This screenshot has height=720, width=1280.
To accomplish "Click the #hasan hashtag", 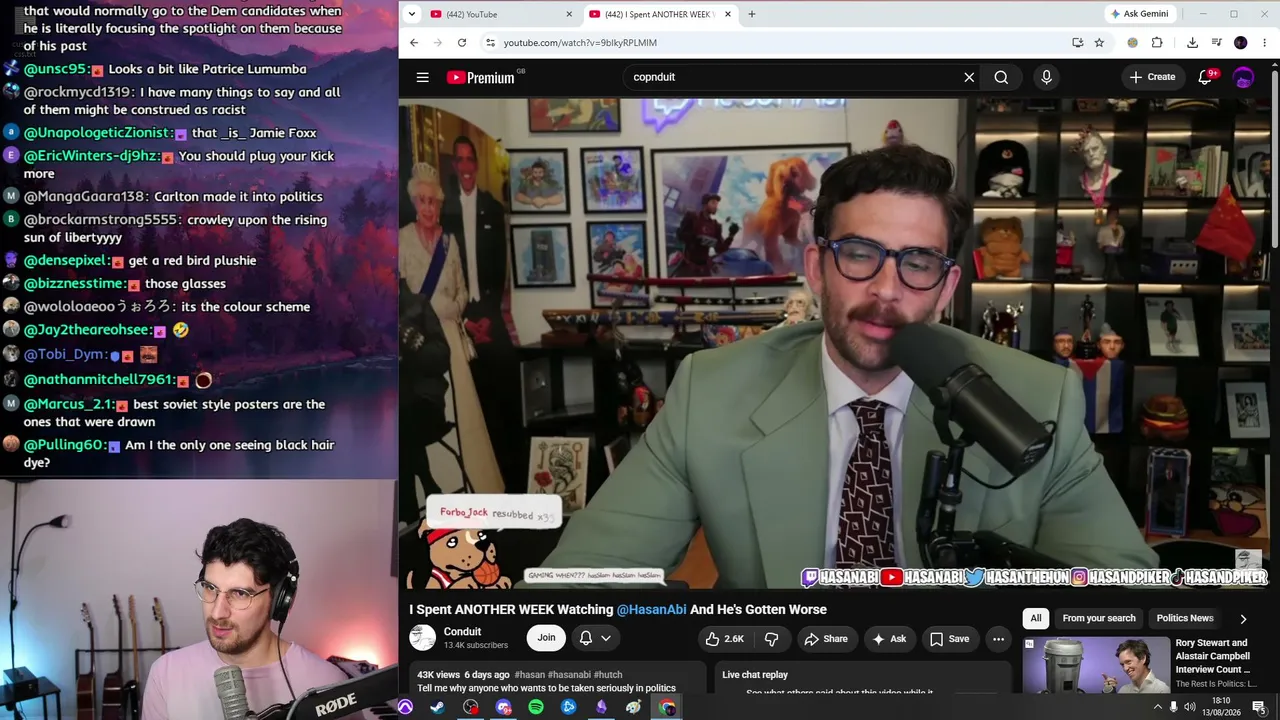I will (x=528, y=675).
